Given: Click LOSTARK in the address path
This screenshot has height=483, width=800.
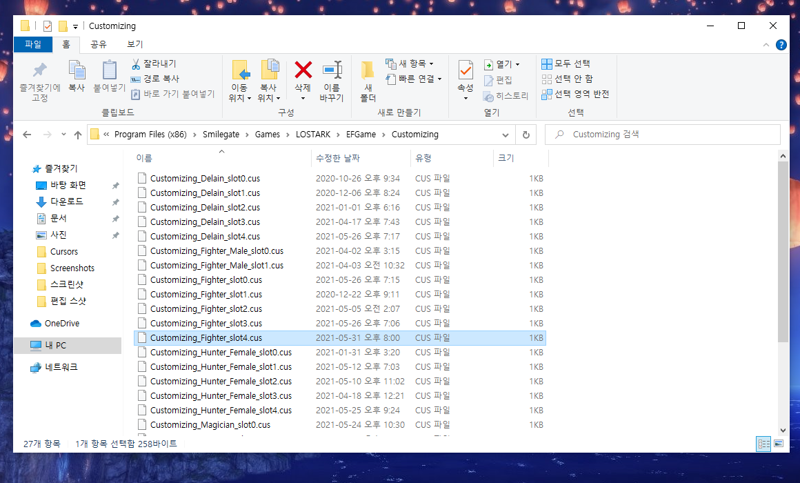Looking at the screenshot, I should click(x=313, y=135).
